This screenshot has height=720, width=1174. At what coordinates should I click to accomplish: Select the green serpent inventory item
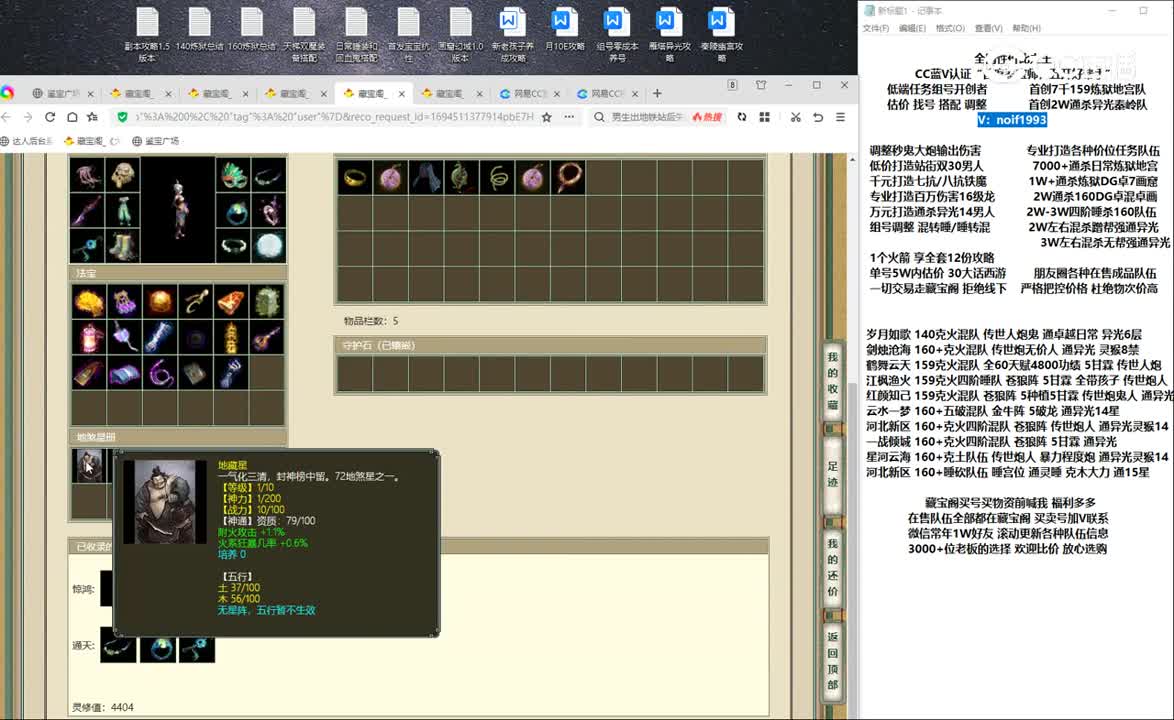tap(461, 178)
